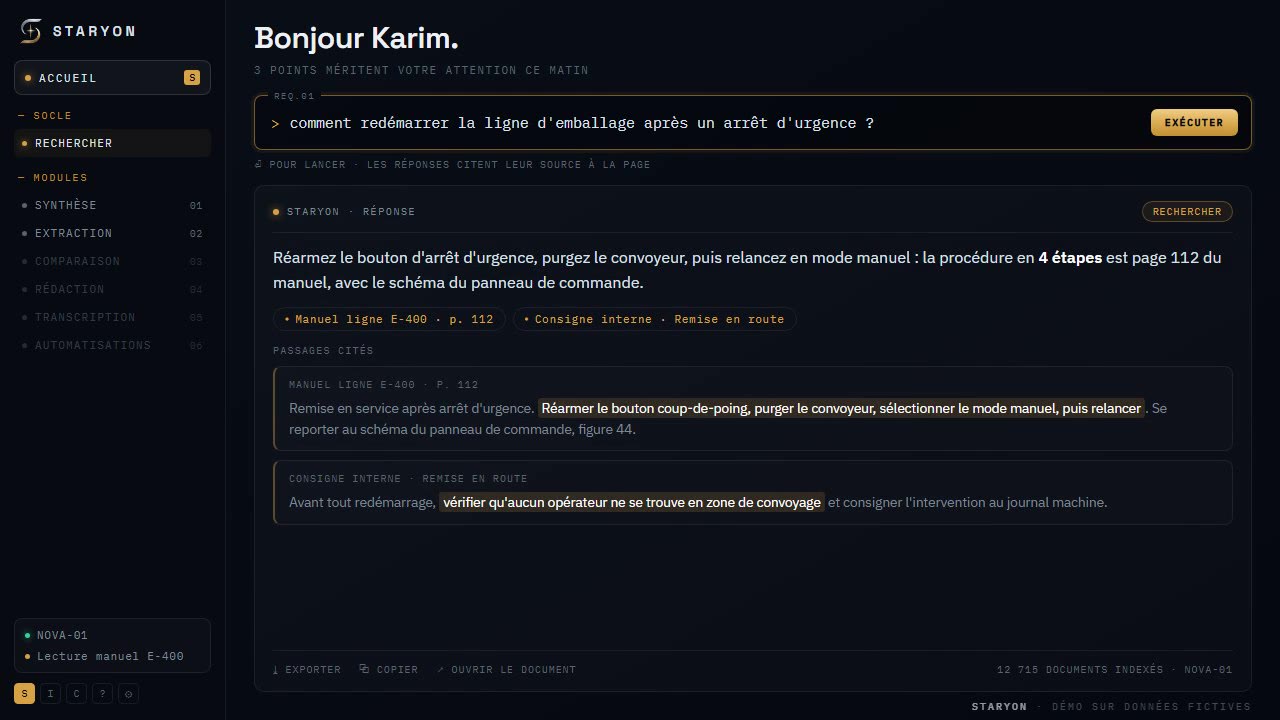Open the Synthèse module

[112, 205]
